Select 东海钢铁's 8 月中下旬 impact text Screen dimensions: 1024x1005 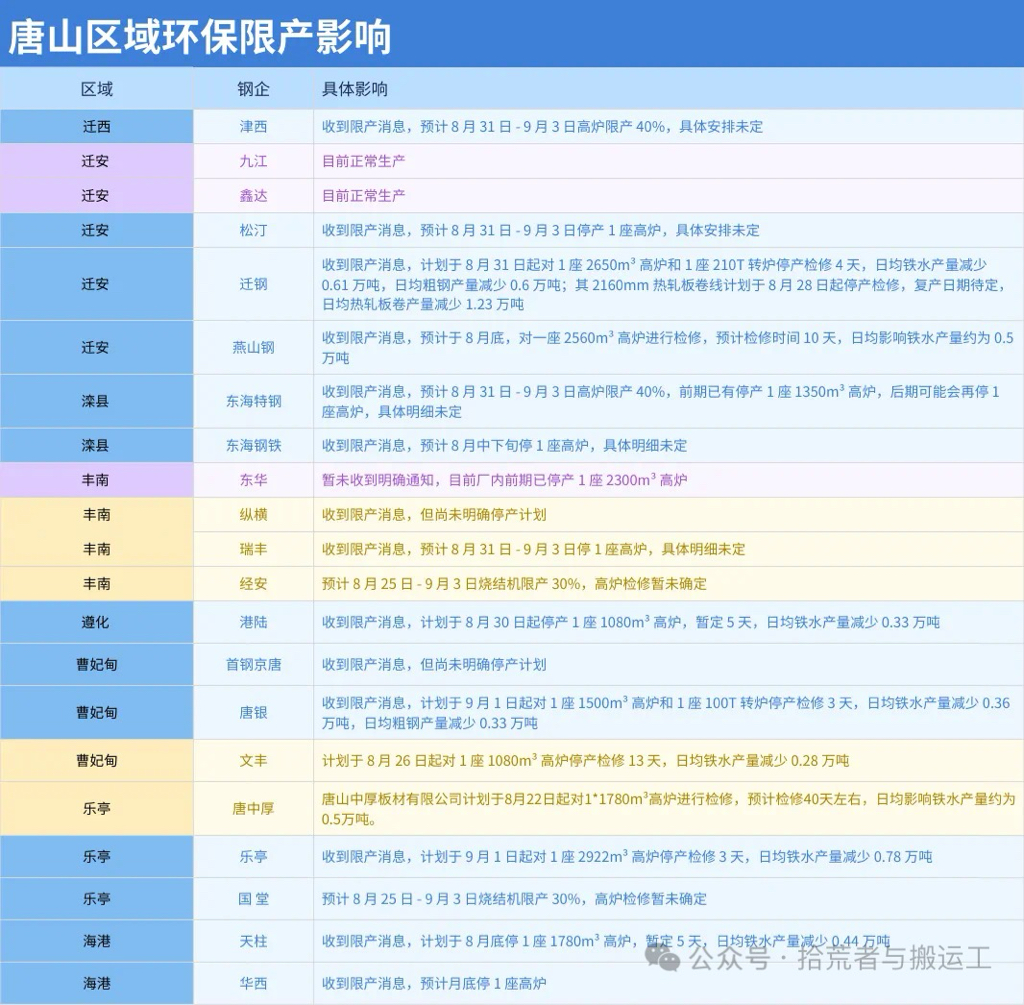tap(504, 445)
